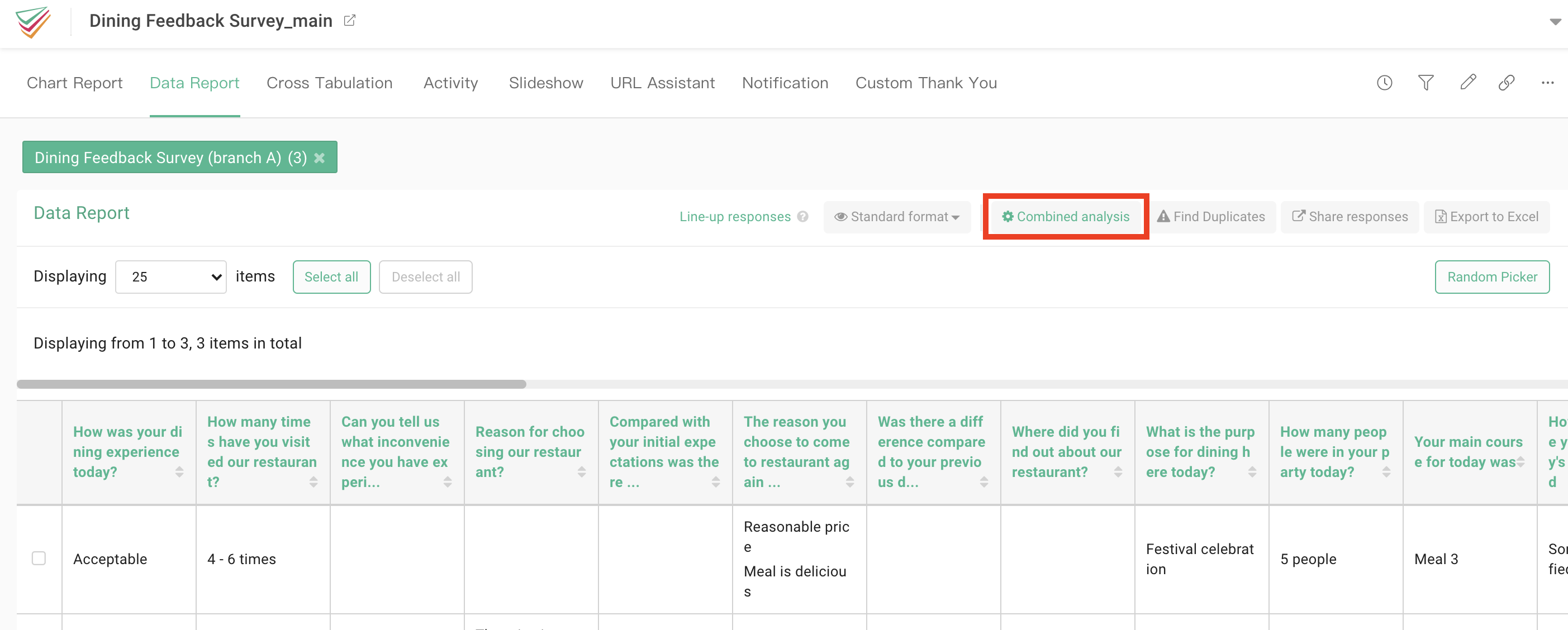
Task: Sort by visit frequency column
Action: 313,482
